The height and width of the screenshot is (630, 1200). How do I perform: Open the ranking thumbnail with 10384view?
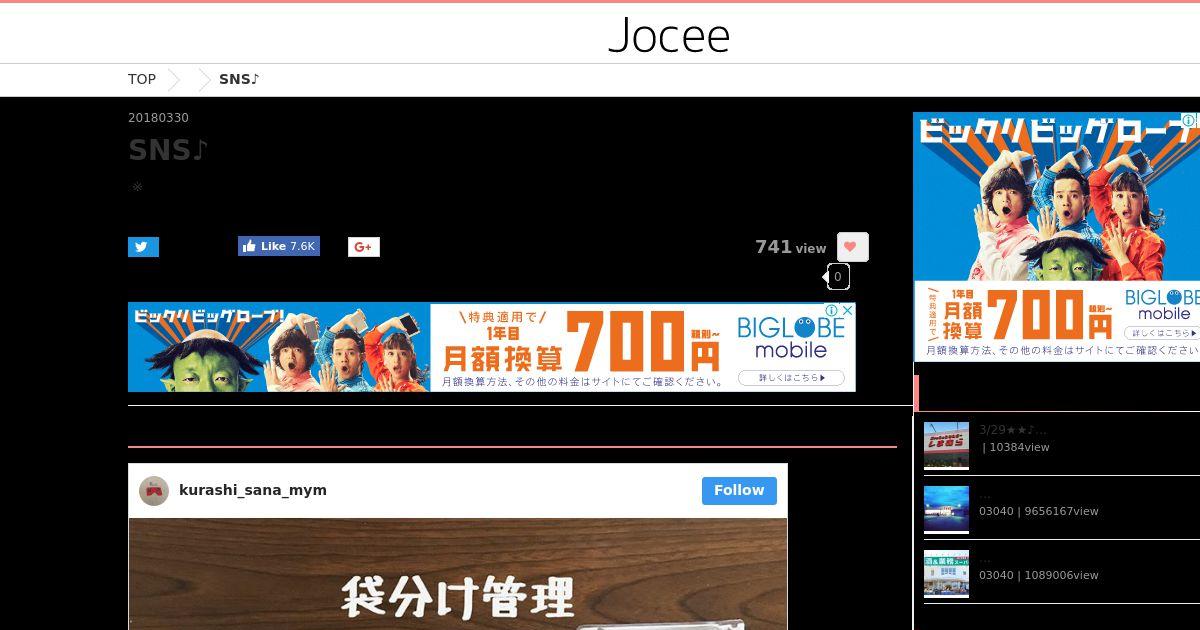pos(946,446)
